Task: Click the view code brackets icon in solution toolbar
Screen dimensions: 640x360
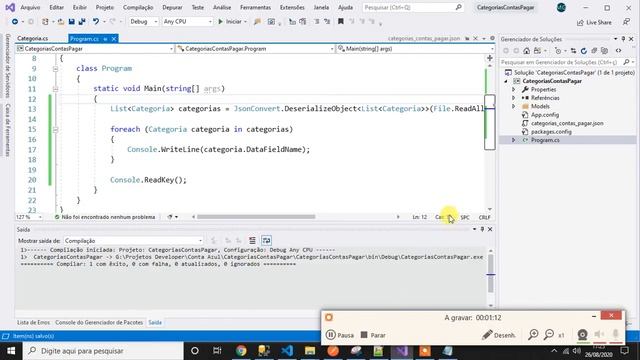Action: 618,51
